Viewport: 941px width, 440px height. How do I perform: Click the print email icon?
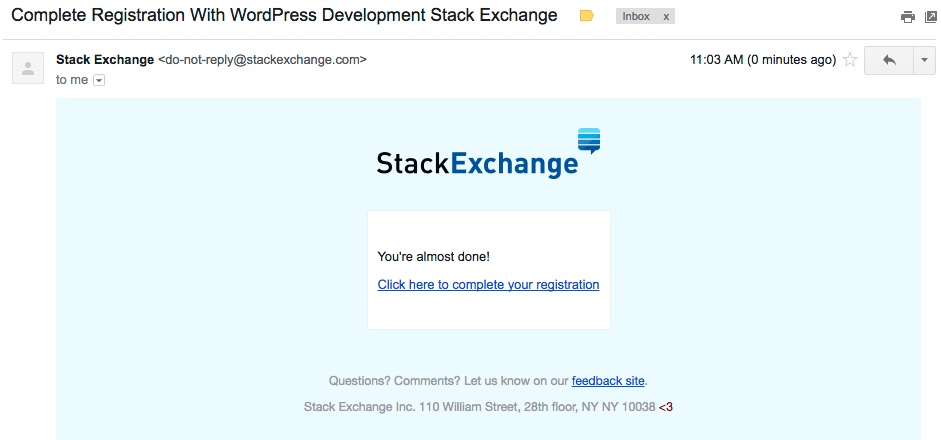click(907, 17)
